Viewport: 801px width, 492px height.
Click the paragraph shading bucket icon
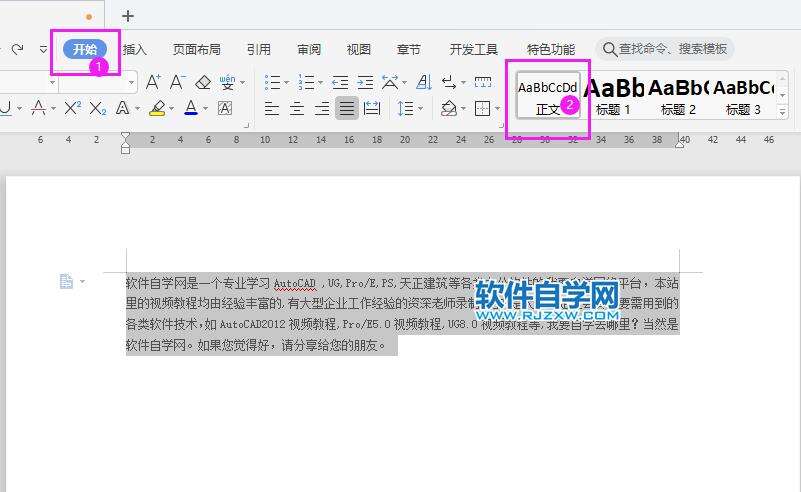(x=449, y=108)
